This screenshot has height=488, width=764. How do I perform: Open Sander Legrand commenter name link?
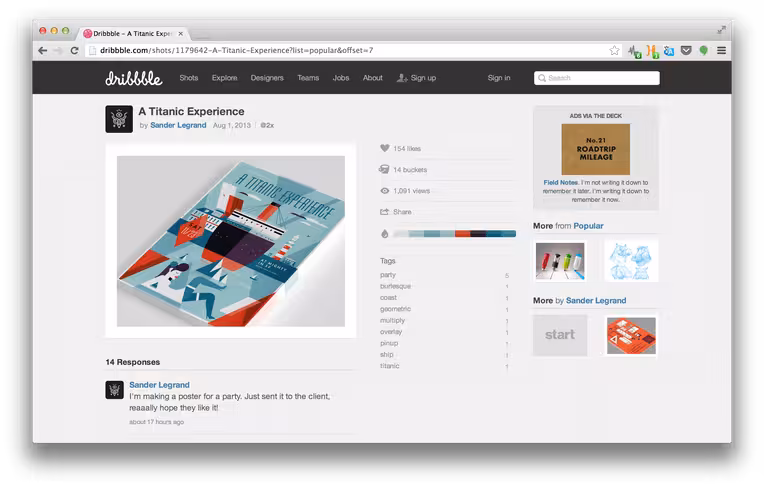click(159, 385)
